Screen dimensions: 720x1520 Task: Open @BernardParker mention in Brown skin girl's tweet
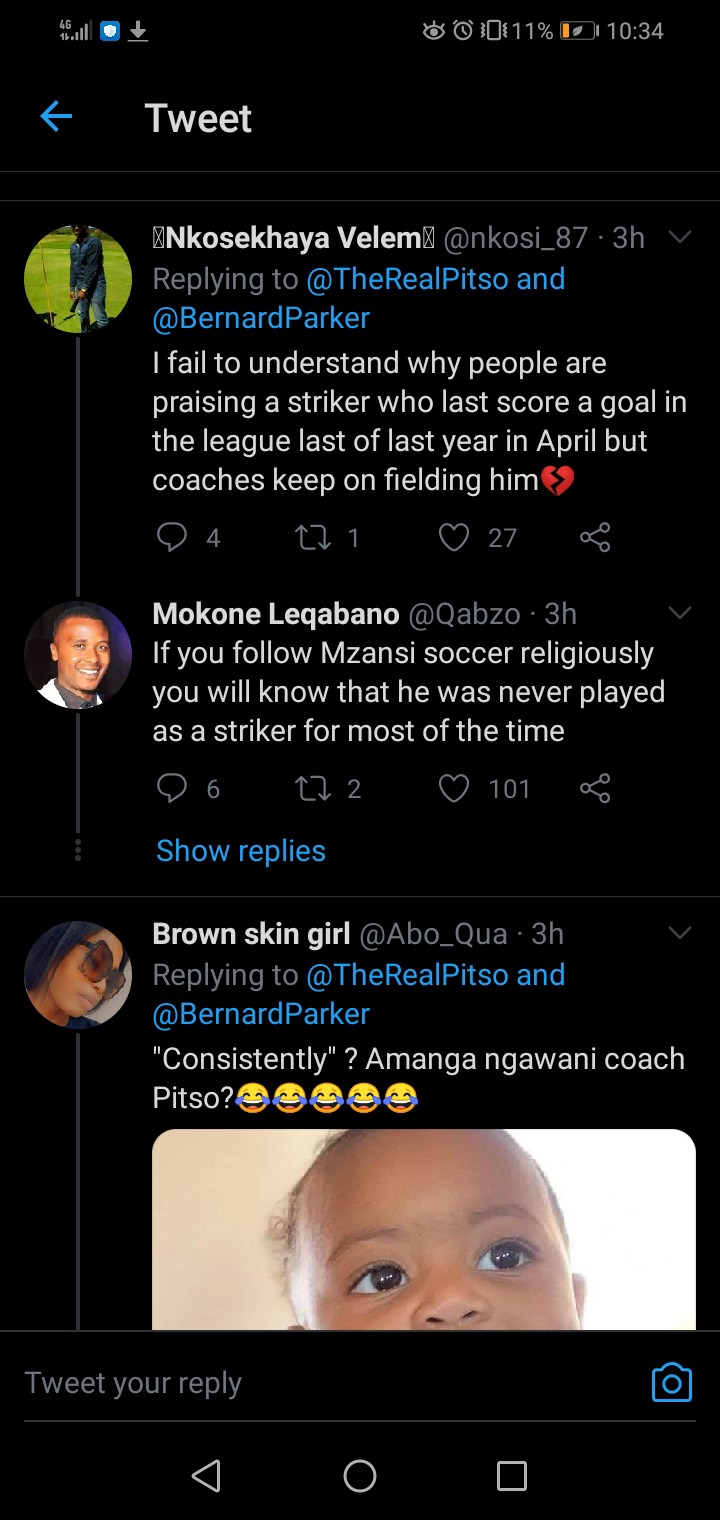tap(261, 1014)
